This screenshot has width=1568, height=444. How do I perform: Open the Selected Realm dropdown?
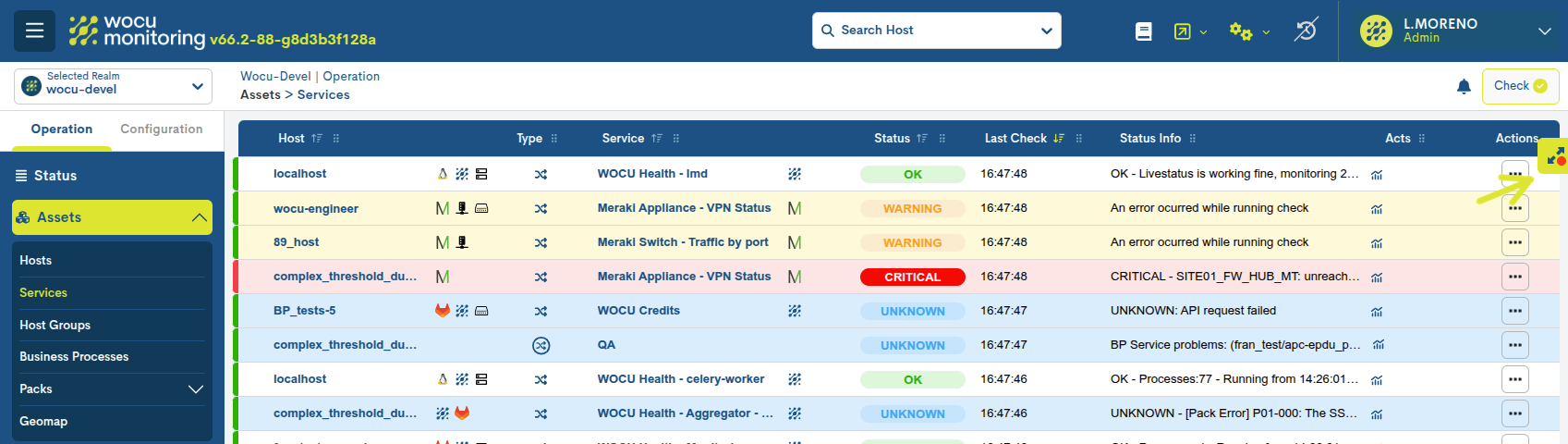(113, 86)
